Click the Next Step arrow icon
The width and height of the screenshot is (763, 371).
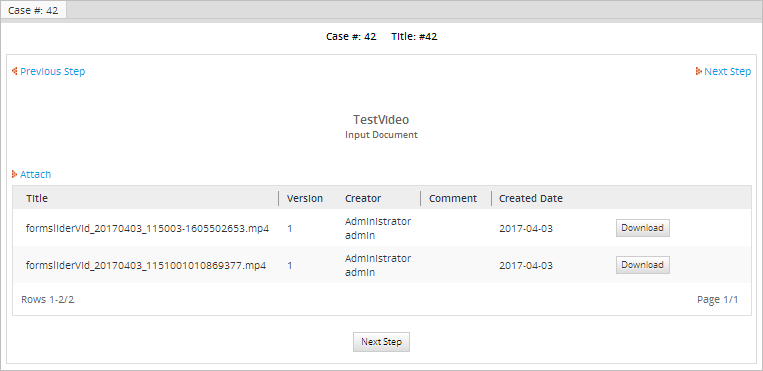(x=699, y=71)
